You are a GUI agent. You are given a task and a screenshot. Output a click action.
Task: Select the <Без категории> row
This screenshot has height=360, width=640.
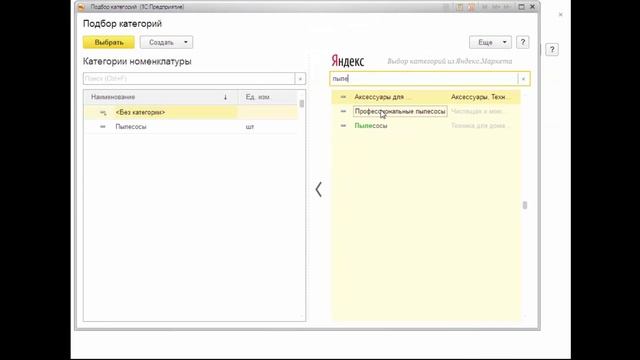click(191, 112)
